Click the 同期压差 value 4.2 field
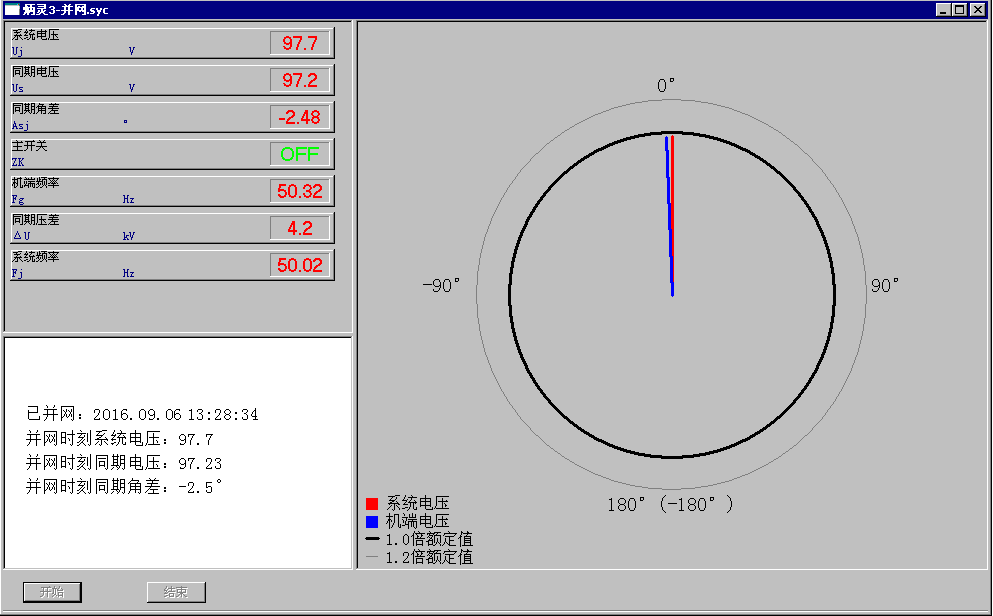 (300, 228)
